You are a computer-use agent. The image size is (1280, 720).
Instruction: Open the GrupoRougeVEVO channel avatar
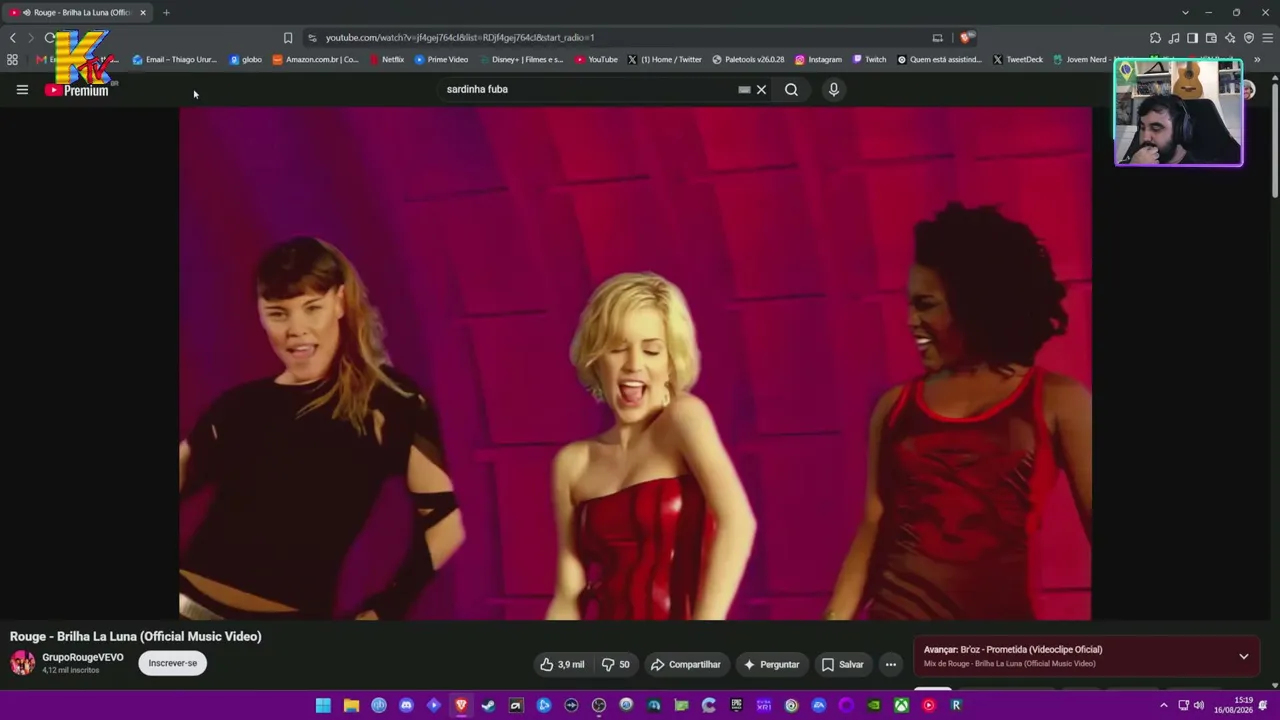pos(22,663)
